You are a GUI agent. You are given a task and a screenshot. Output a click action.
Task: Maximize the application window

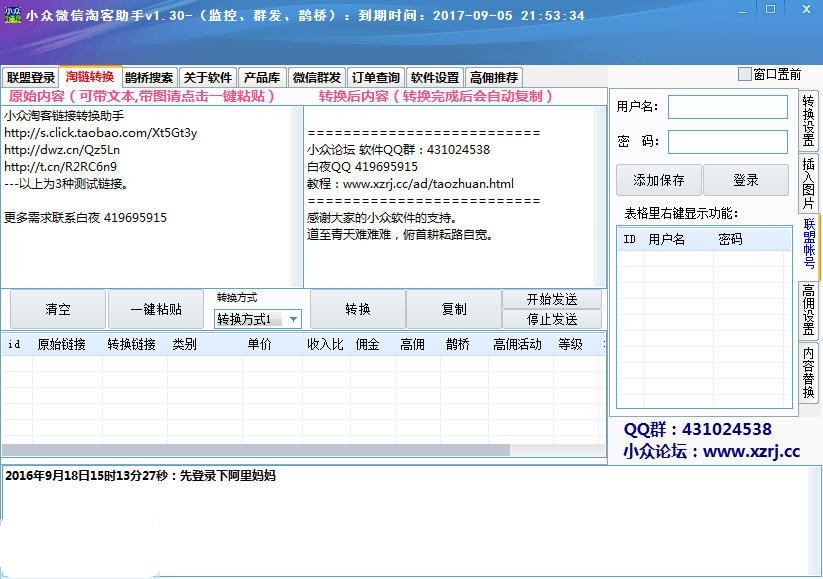click(770, 9)
